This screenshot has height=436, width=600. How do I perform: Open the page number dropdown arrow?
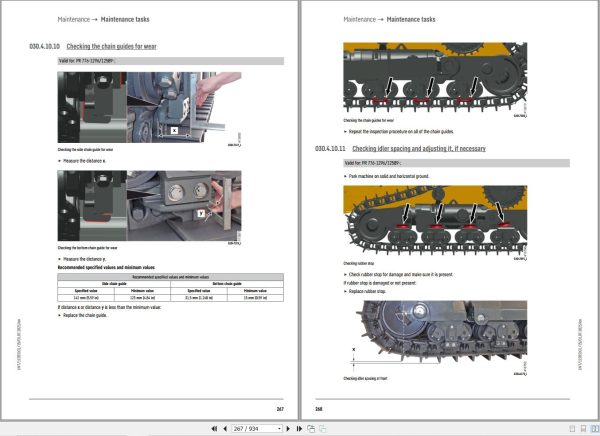pyautogui.click(x=280, y=429)
